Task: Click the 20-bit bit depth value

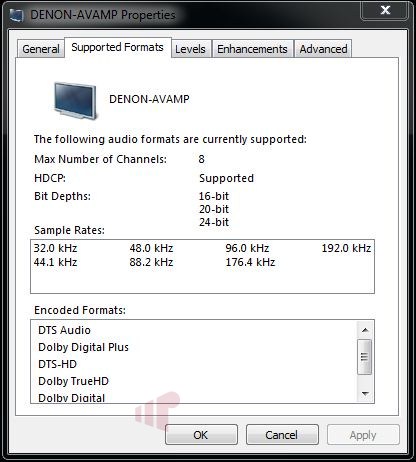Action: pyautogui.click(x=214, y=209)
